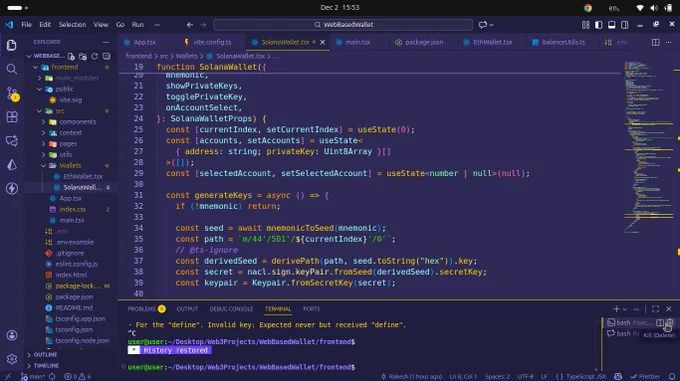The width and height of the screenshot is (680, 381).
Task: Toggle the bottom panel visibility
Action: (x=611, y=25)
